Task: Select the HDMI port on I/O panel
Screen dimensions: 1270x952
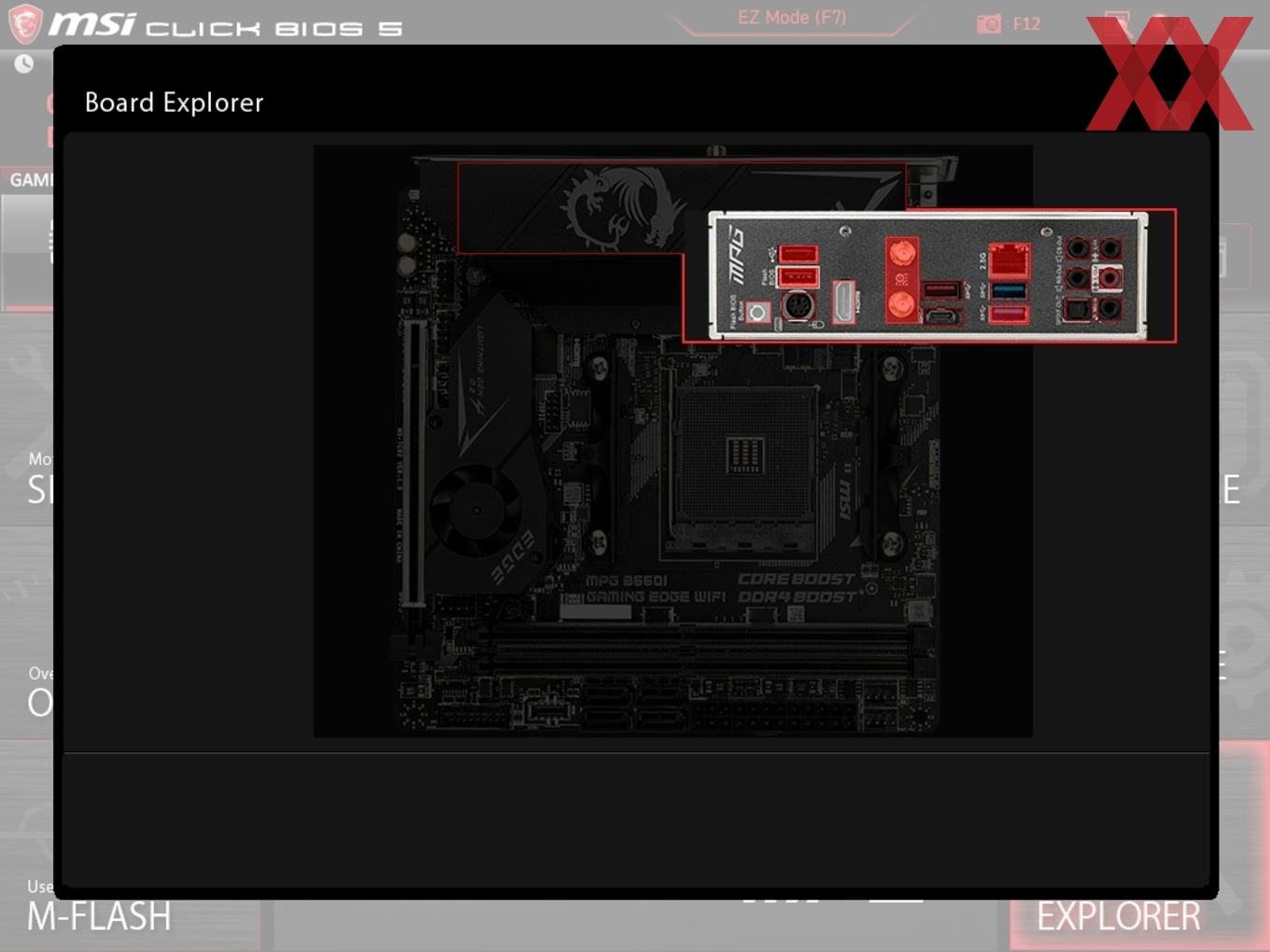Action: point(844,302)
